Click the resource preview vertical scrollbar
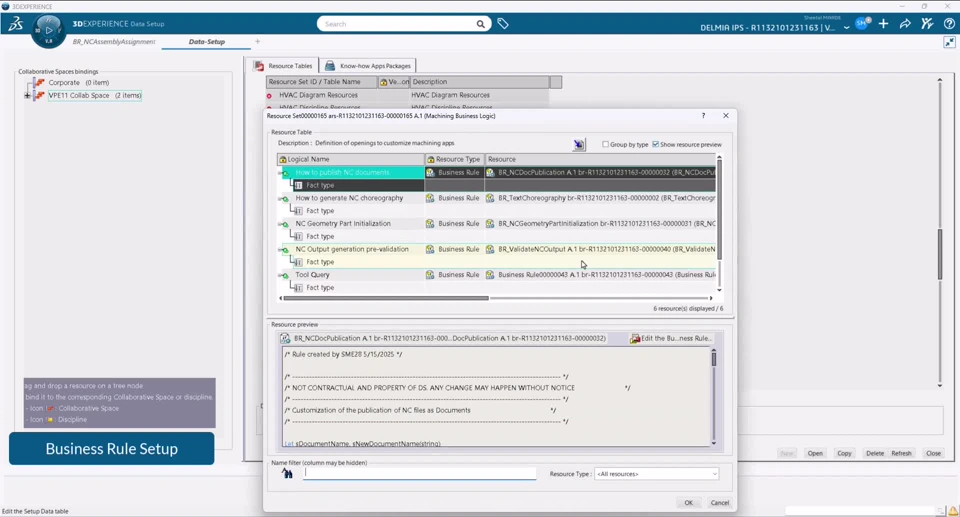This screenshot has width=960, height=517. coord(714,358)
